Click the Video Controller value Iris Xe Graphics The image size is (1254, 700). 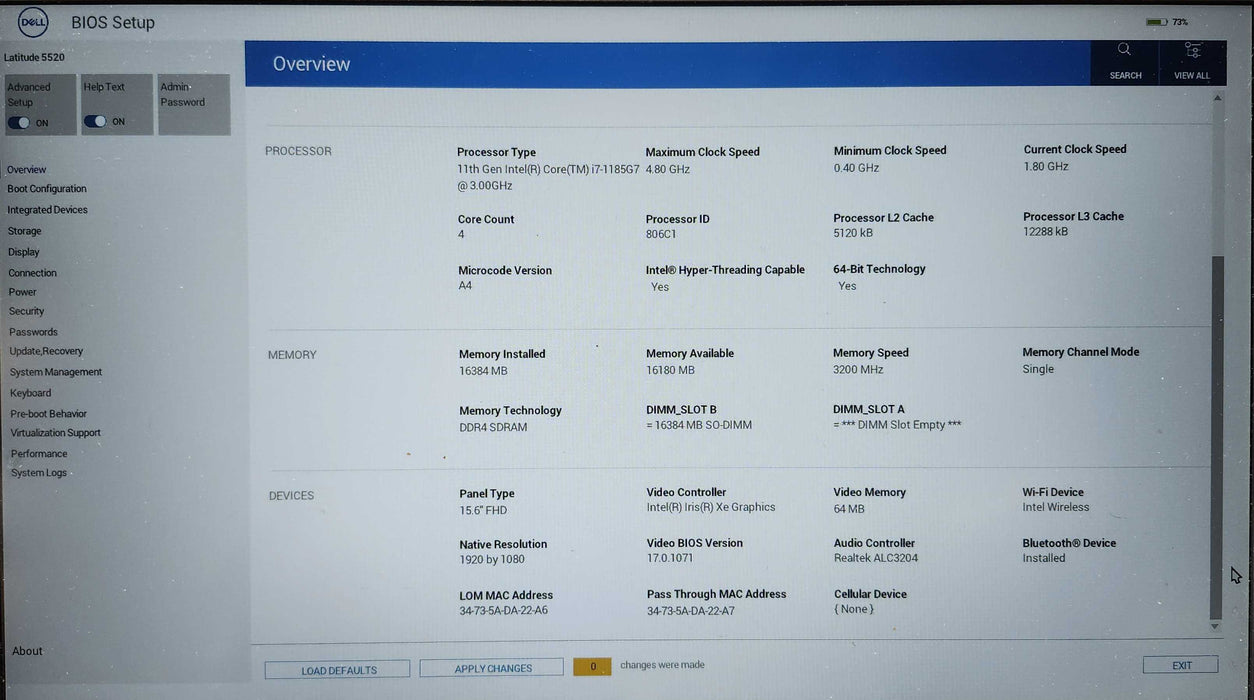pos(711,507)
